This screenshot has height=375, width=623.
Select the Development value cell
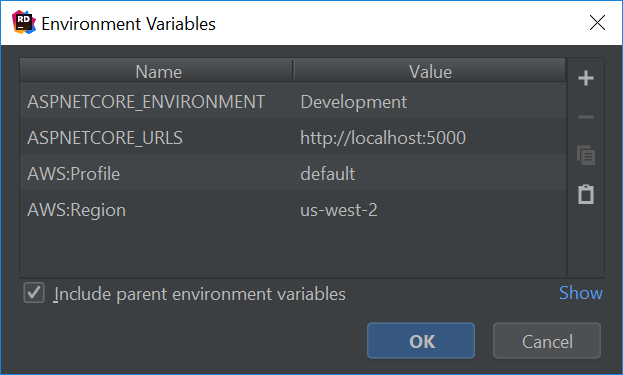(x=430, y=102)
